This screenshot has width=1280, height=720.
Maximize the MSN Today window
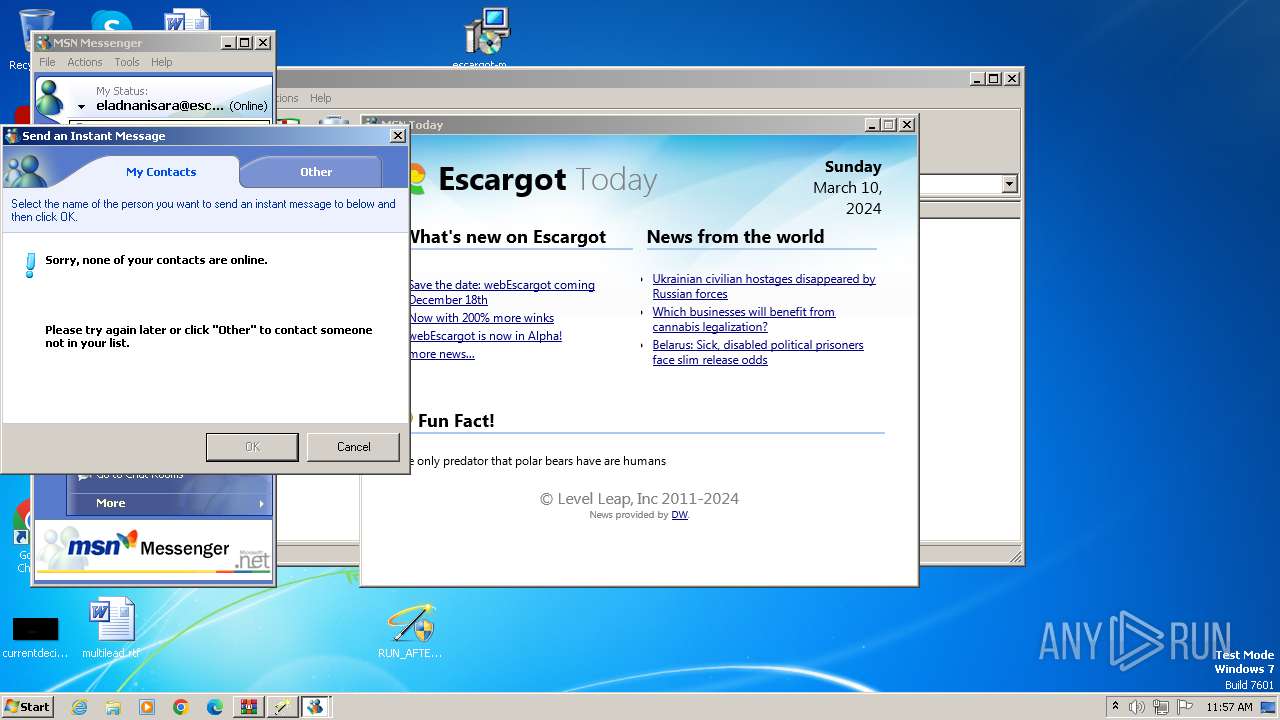[x=888, y=125]
